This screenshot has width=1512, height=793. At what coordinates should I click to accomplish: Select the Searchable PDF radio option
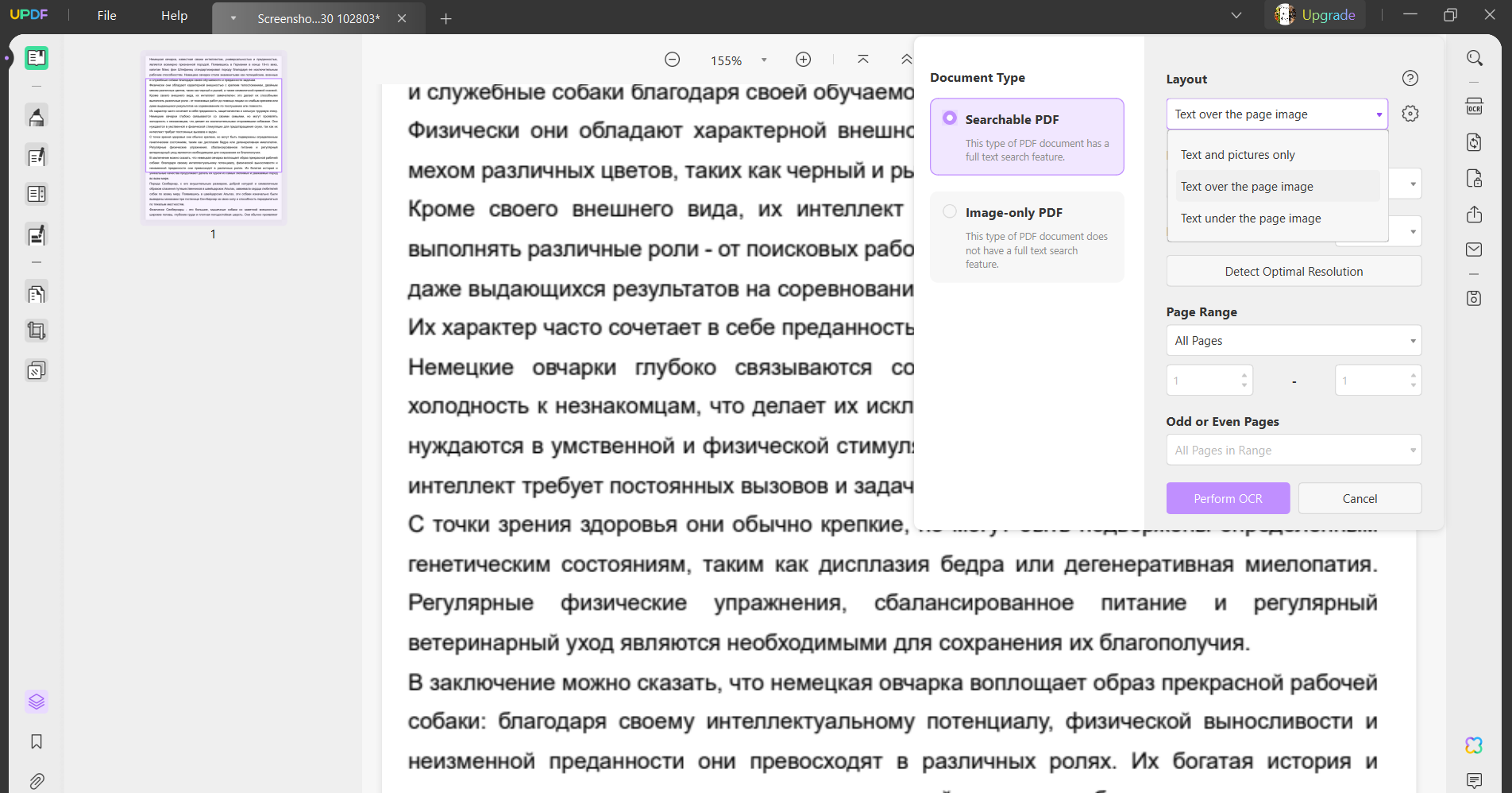[x=950, y=118]
